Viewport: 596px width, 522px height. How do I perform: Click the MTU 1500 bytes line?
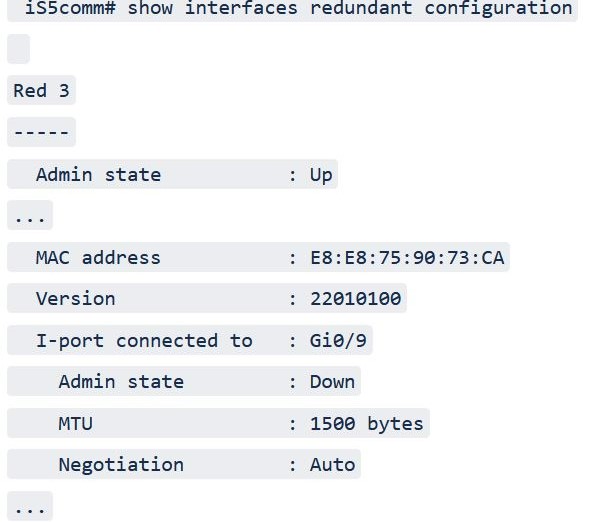pos(218,423)
